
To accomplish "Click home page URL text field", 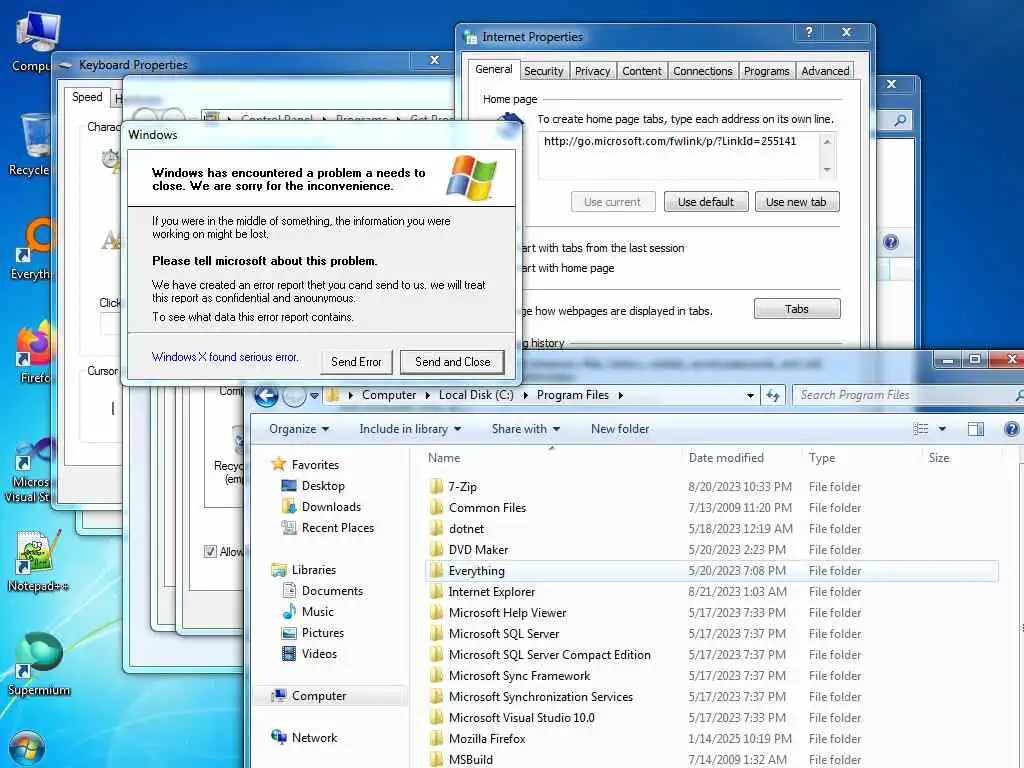I will coord(679,155).
